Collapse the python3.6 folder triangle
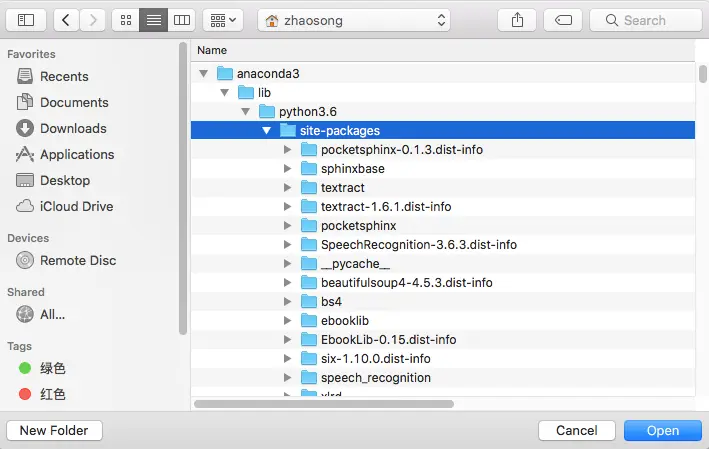The width and height of the screenshot is (709, 449). click(x=246, y=111)
